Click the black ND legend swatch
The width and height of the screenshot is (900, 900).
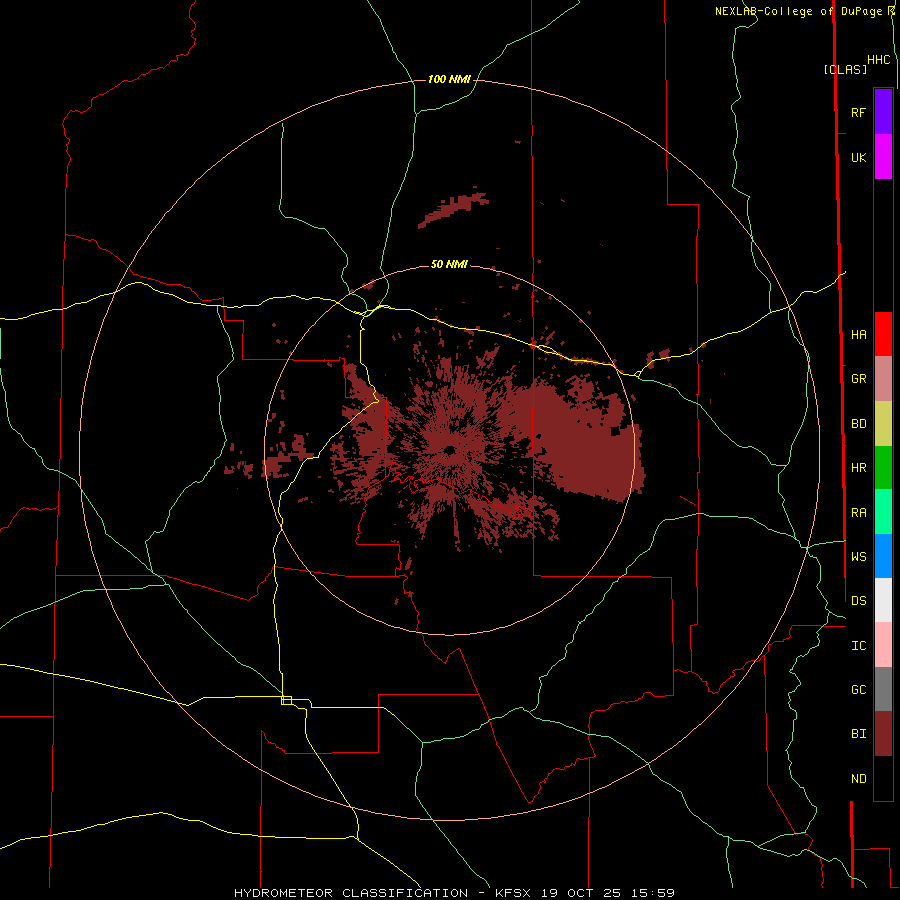click(x=883, y=778)
